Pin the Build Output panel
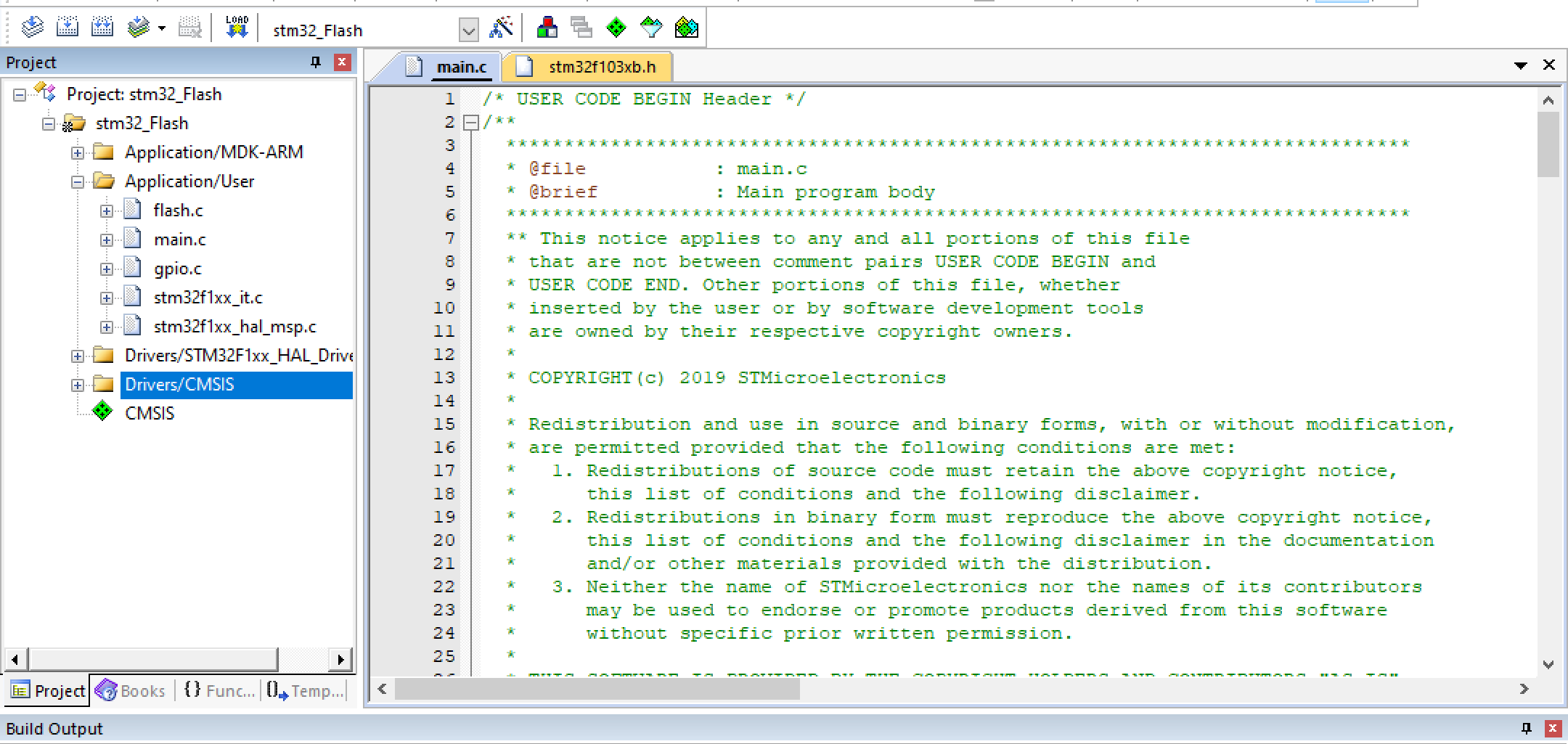The height and width of the screenshot is (744, 1568). coord(1527,728)
